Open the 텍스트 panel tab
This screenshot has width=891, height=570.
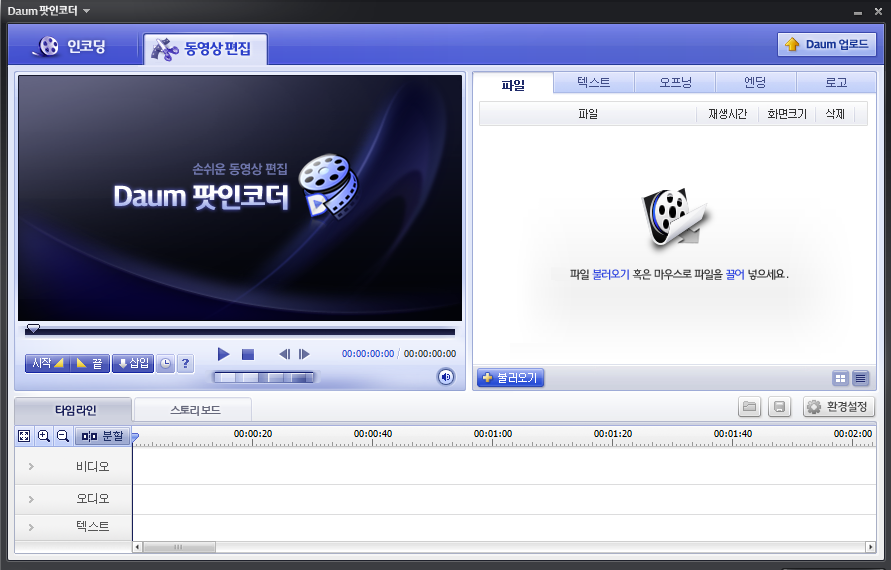[594, 82]
